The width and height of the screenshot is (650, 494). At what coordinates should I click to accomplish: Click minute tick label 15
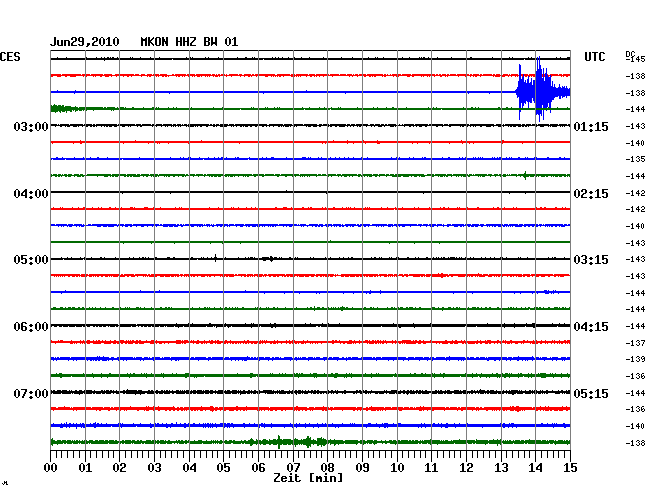(570, 467)
